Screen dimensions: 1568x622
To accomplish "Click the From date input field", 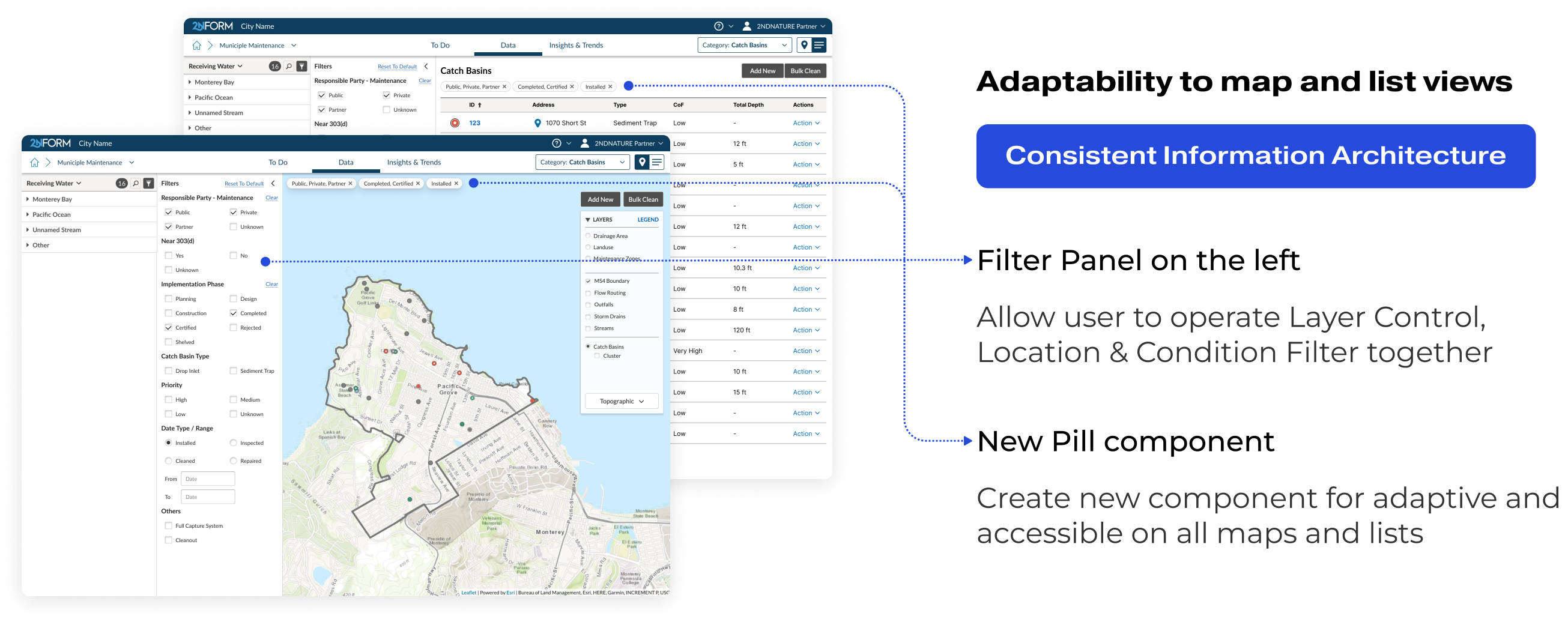I will coord(208,479).
